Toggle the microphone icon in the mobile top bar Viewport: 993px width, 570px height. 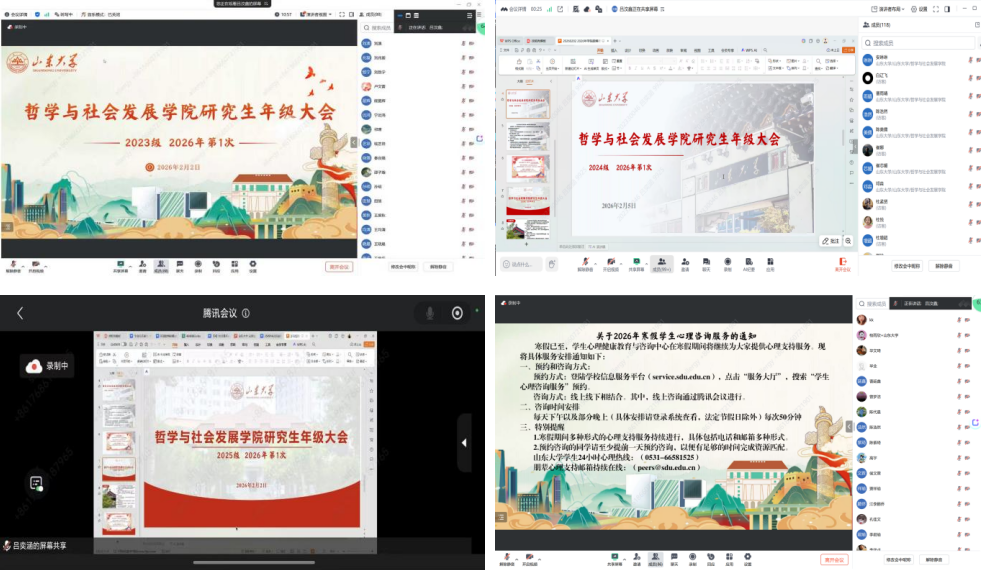point(430,313)
